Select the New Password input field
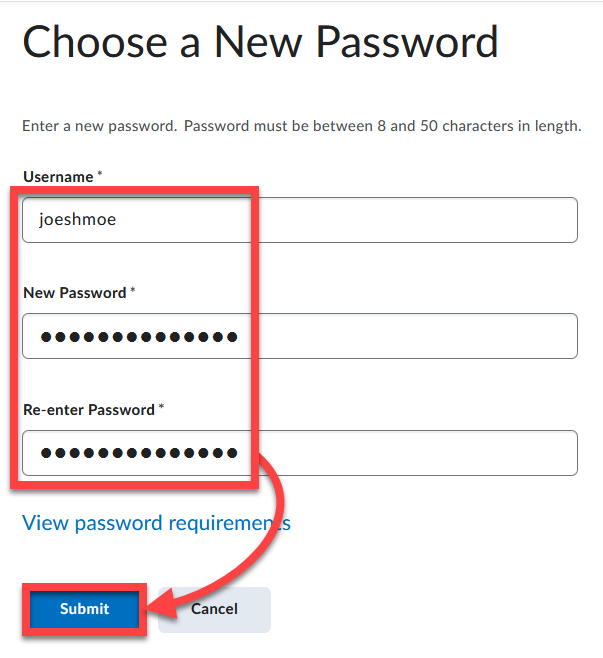 [x=300, y=336]
